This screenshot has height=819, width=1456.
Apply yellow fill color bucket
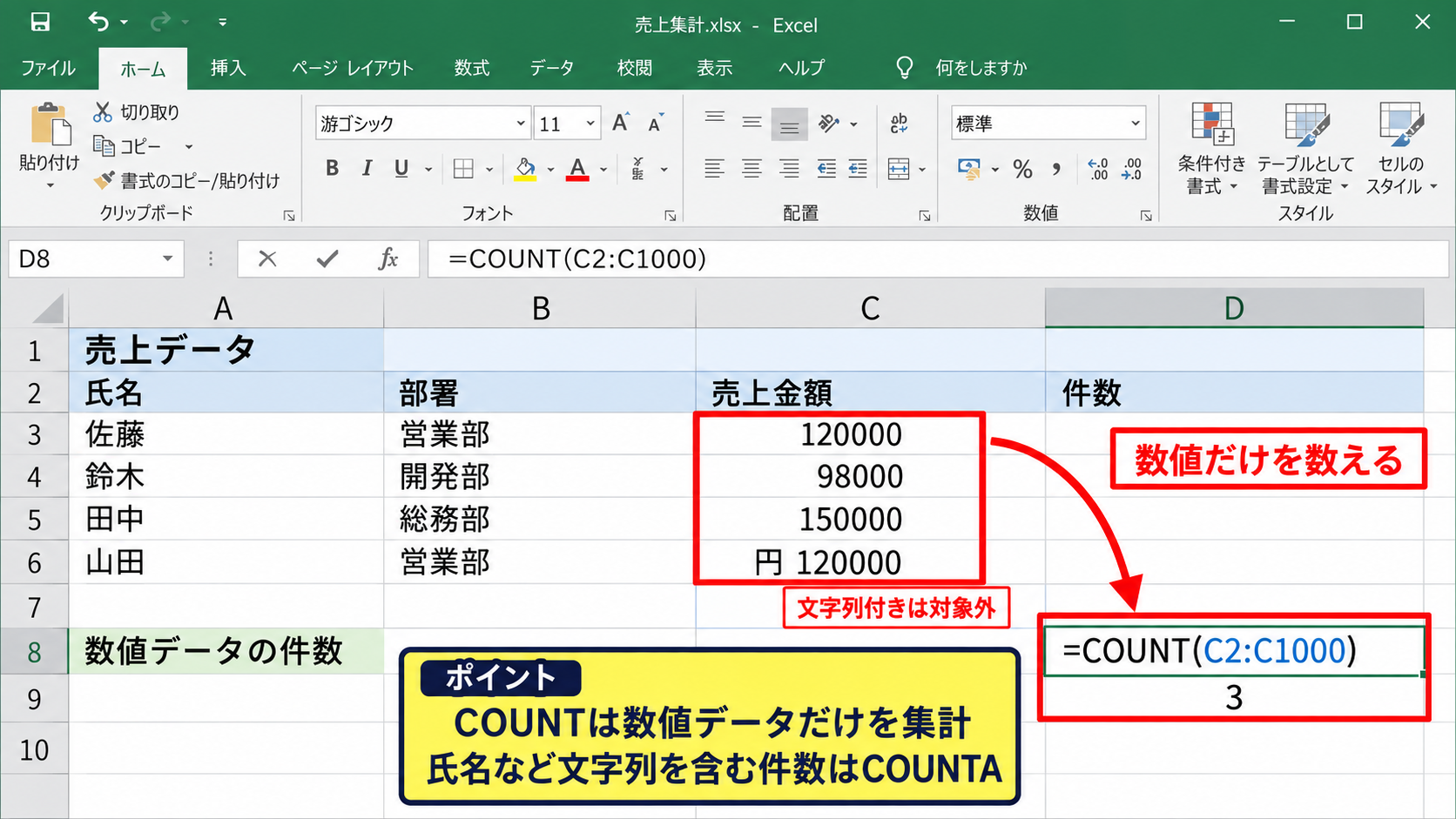tap(525, 168)
